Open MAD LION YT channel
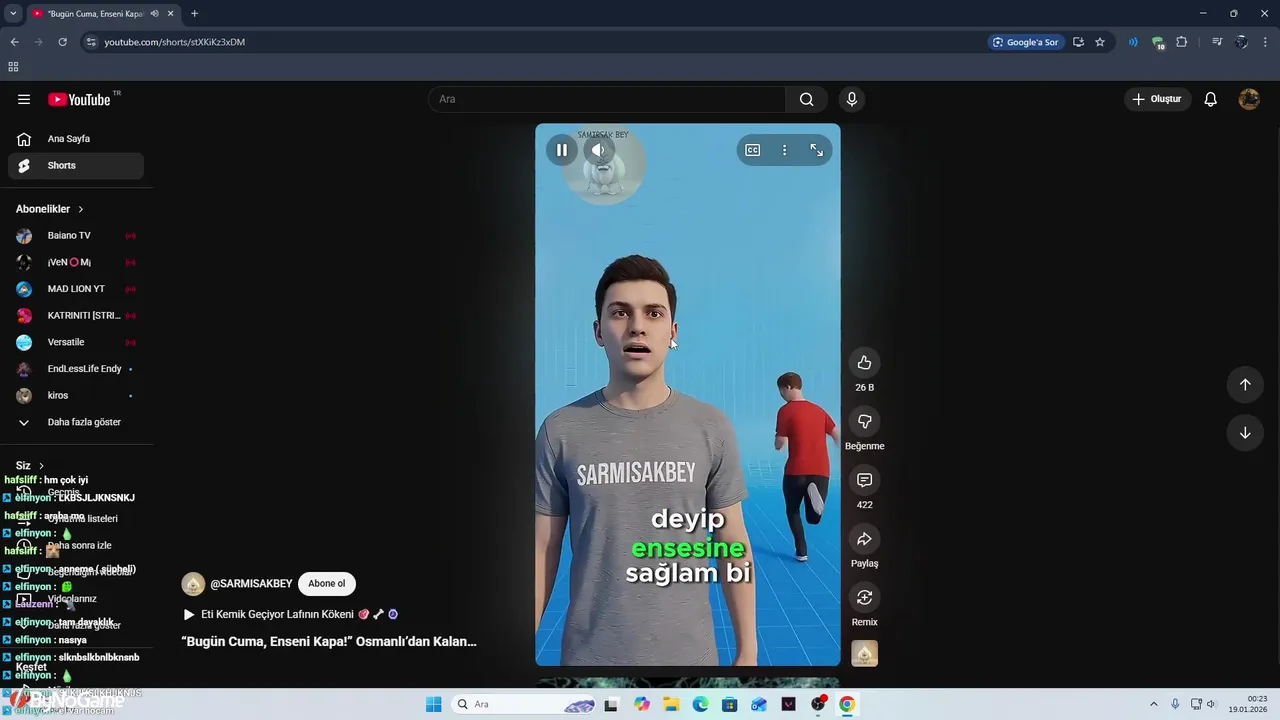 tap(76, 289)
